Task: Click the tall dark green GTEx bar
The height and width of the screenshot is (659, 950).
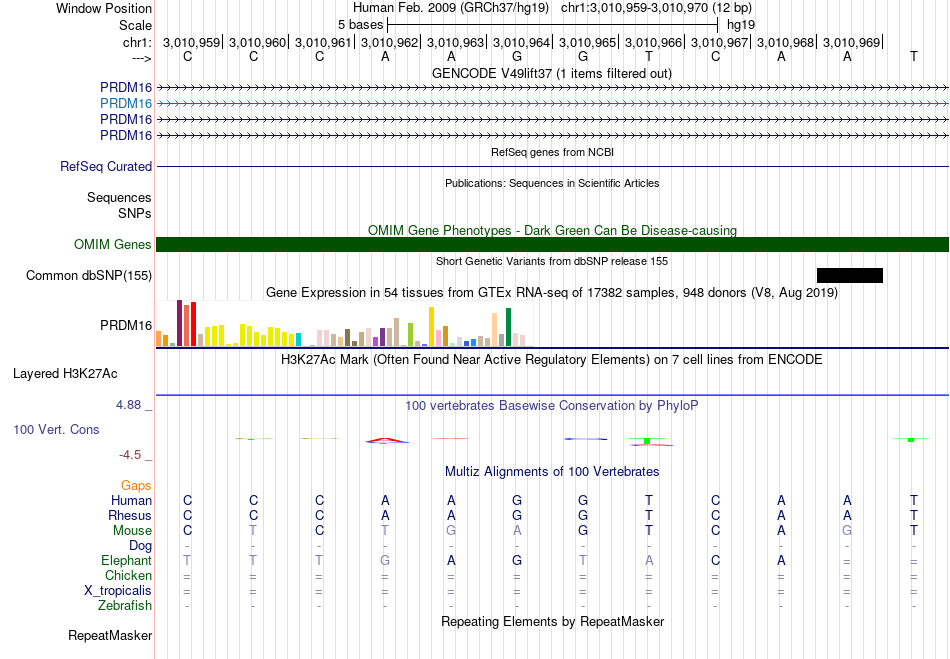Action: pyautogui.click(x=508, y=327)
